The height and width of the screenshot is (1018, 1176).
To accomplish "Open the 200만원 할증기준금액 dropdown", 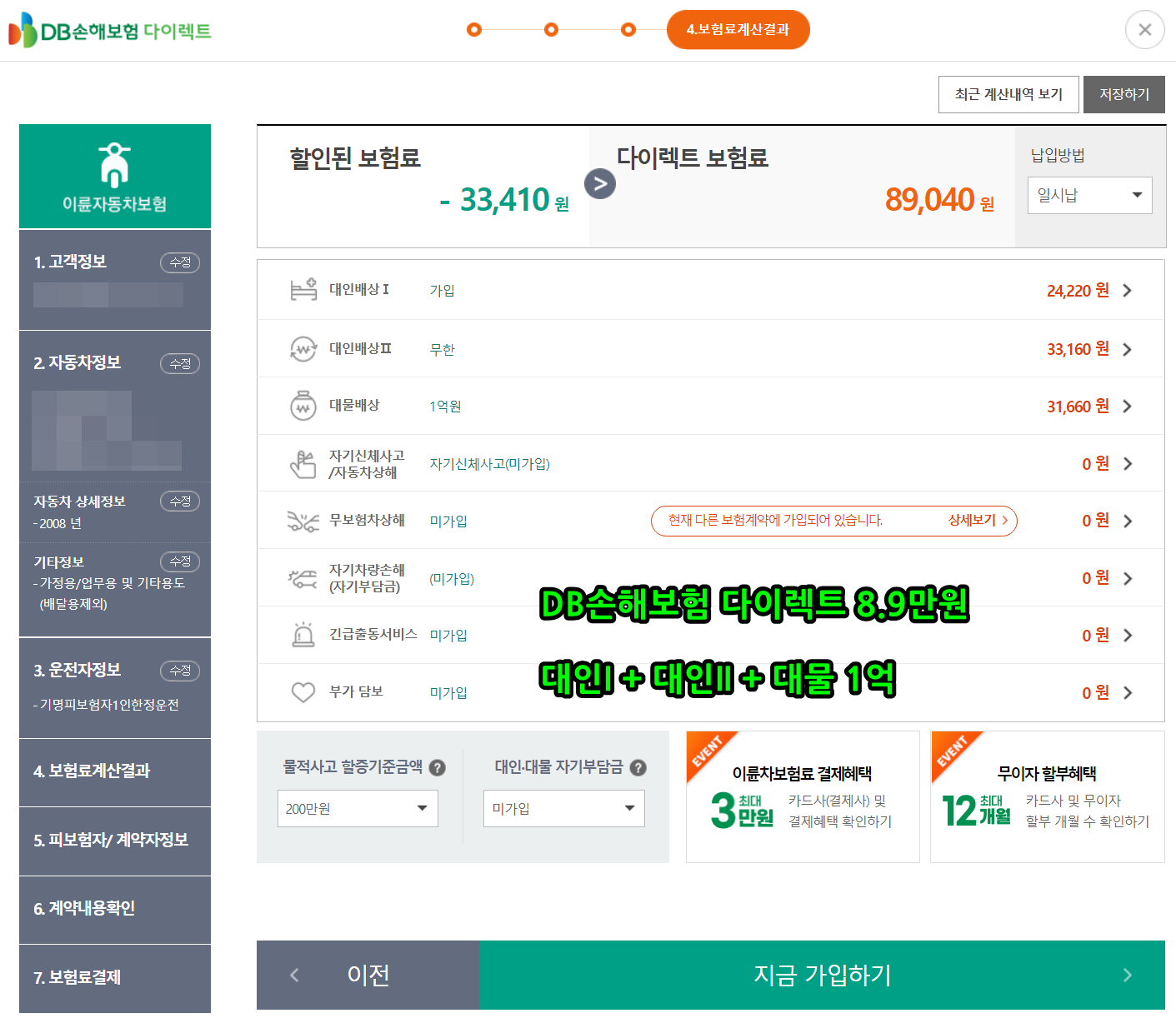I will [x=358, y=809].
